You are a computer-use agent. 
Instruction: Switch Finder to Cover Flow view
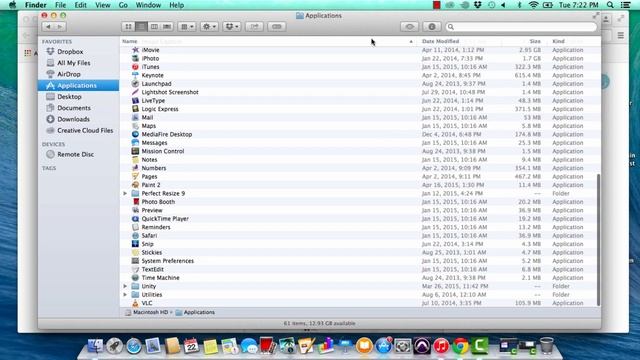pyautogui.click(x=167, y=27)
